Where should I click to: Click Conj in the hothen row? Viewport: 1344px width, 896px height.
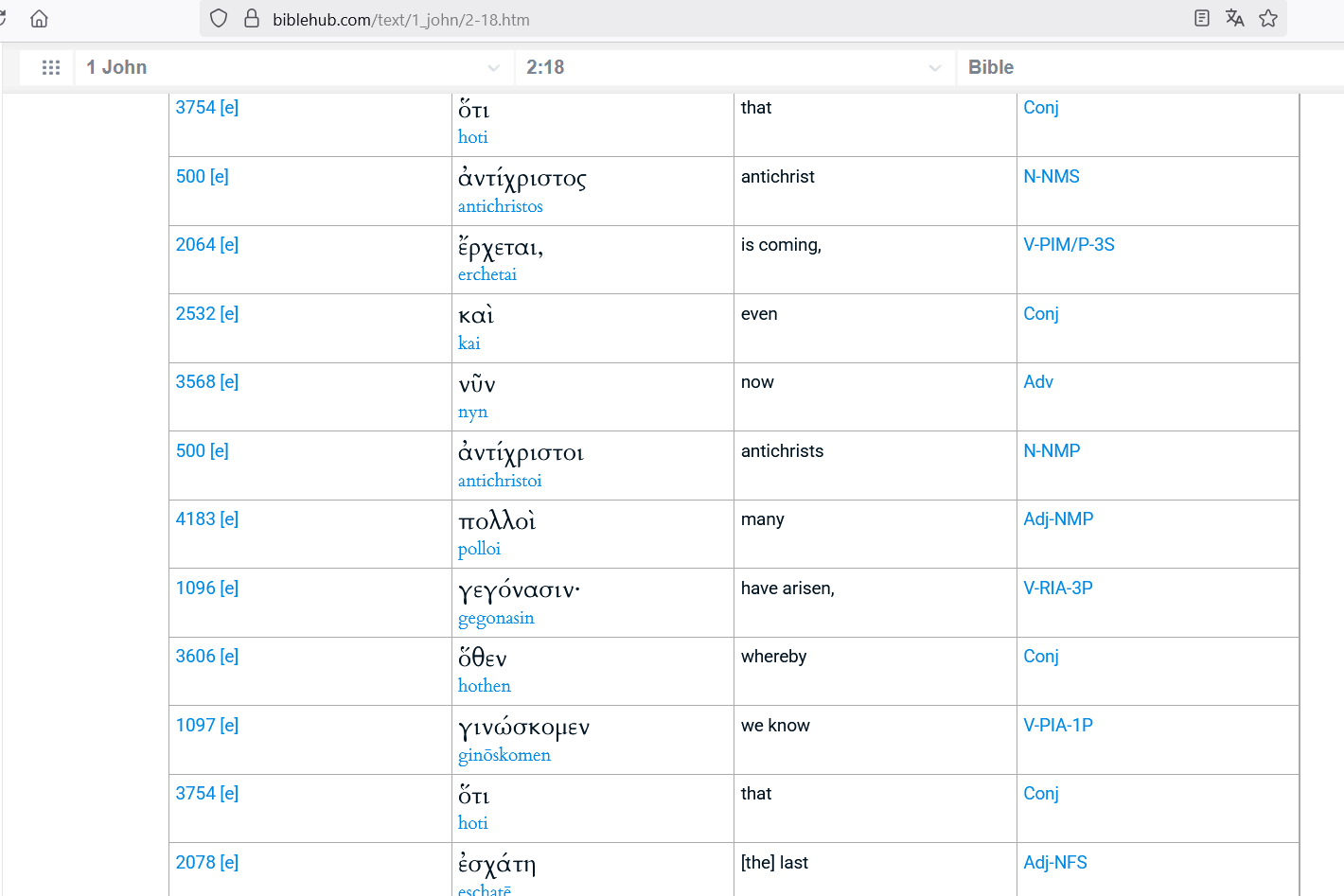(1041, 657)
